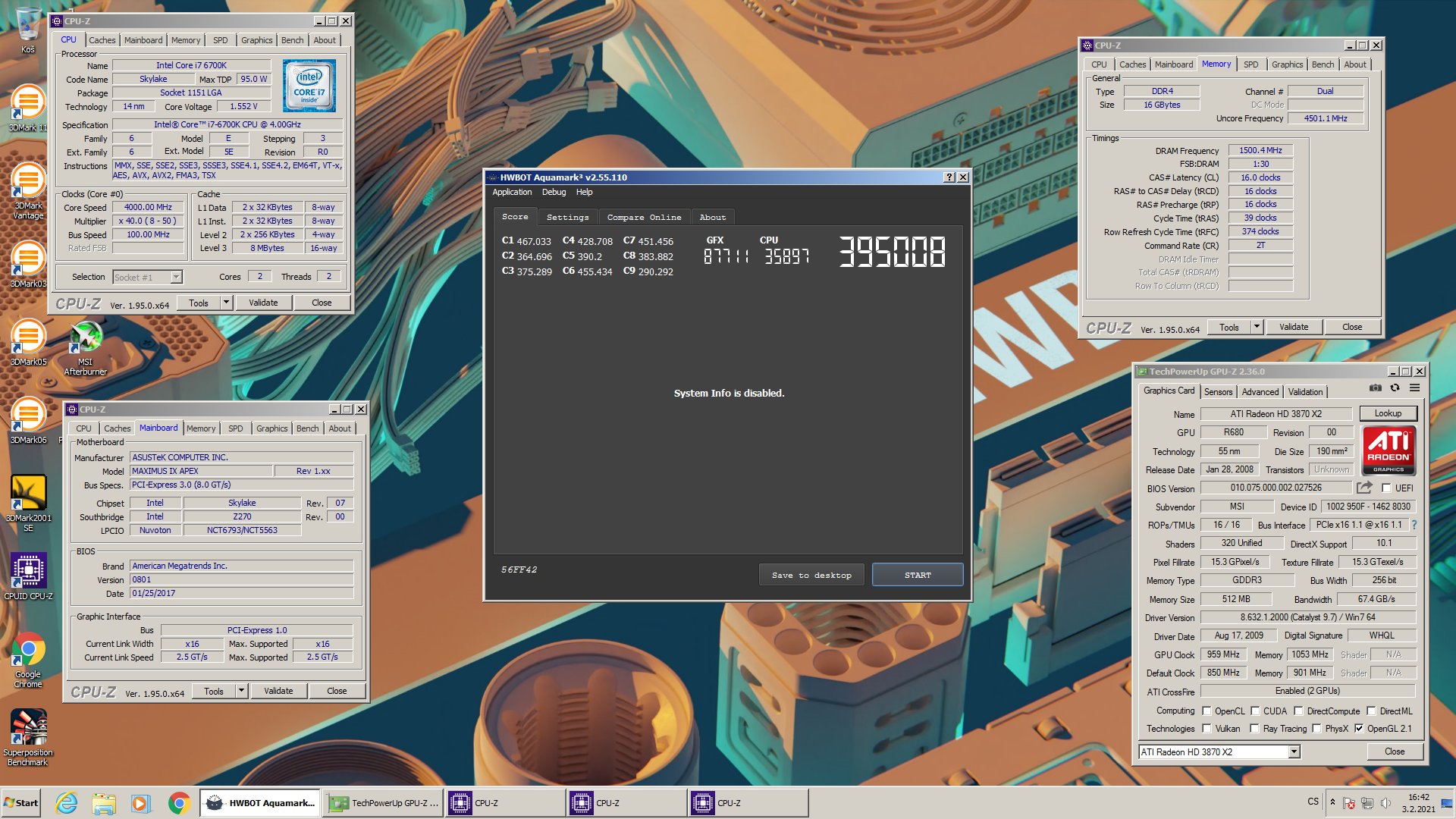Launch 3DMark2001 SE desktop shortcut
1456x819 pixels.
click(28, 504)
